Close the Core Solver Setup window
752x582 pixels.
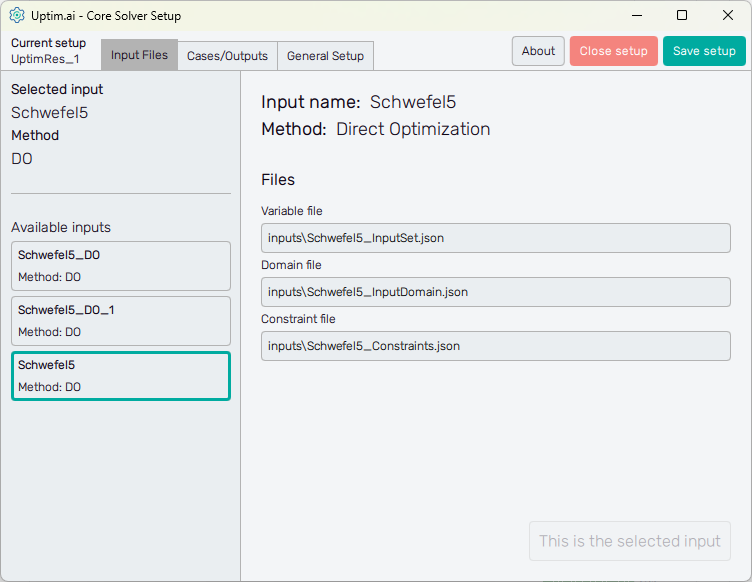click(x=727, y=16)
